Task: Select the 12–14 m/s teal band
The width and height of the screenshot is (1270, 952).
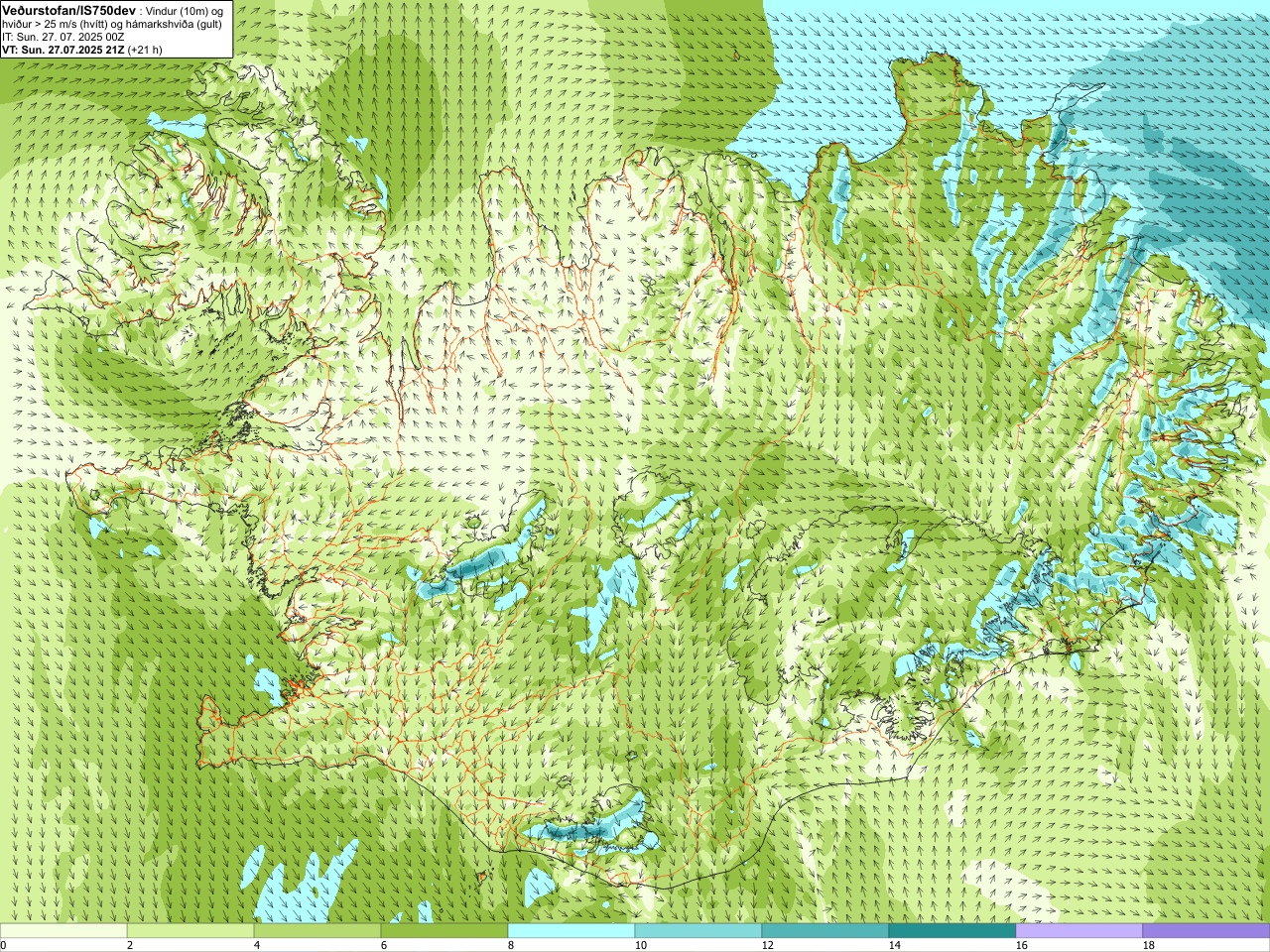Action: pos(825,931)
